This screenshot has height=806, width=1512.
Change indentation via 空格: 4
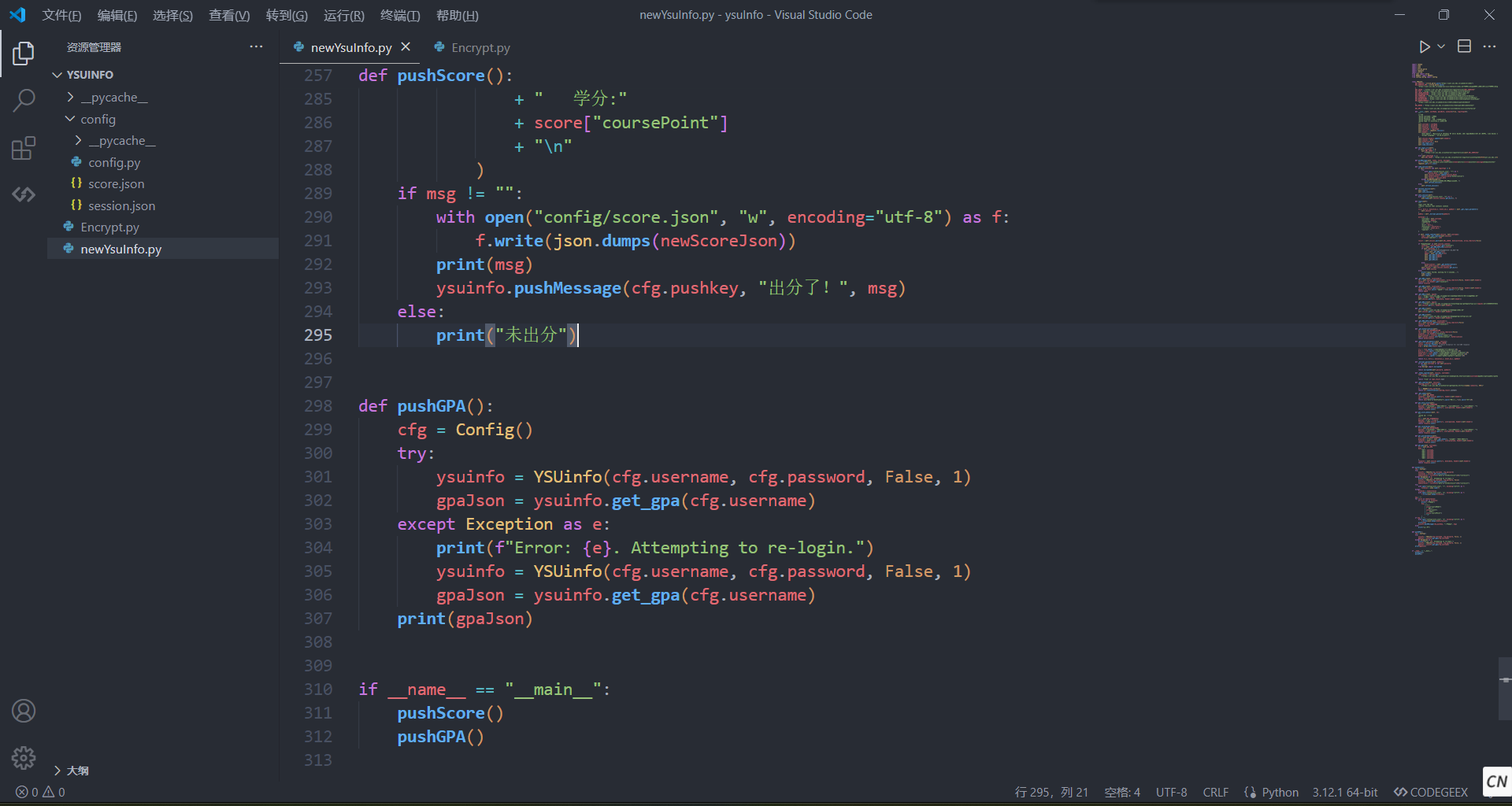tap(1122, 792)
